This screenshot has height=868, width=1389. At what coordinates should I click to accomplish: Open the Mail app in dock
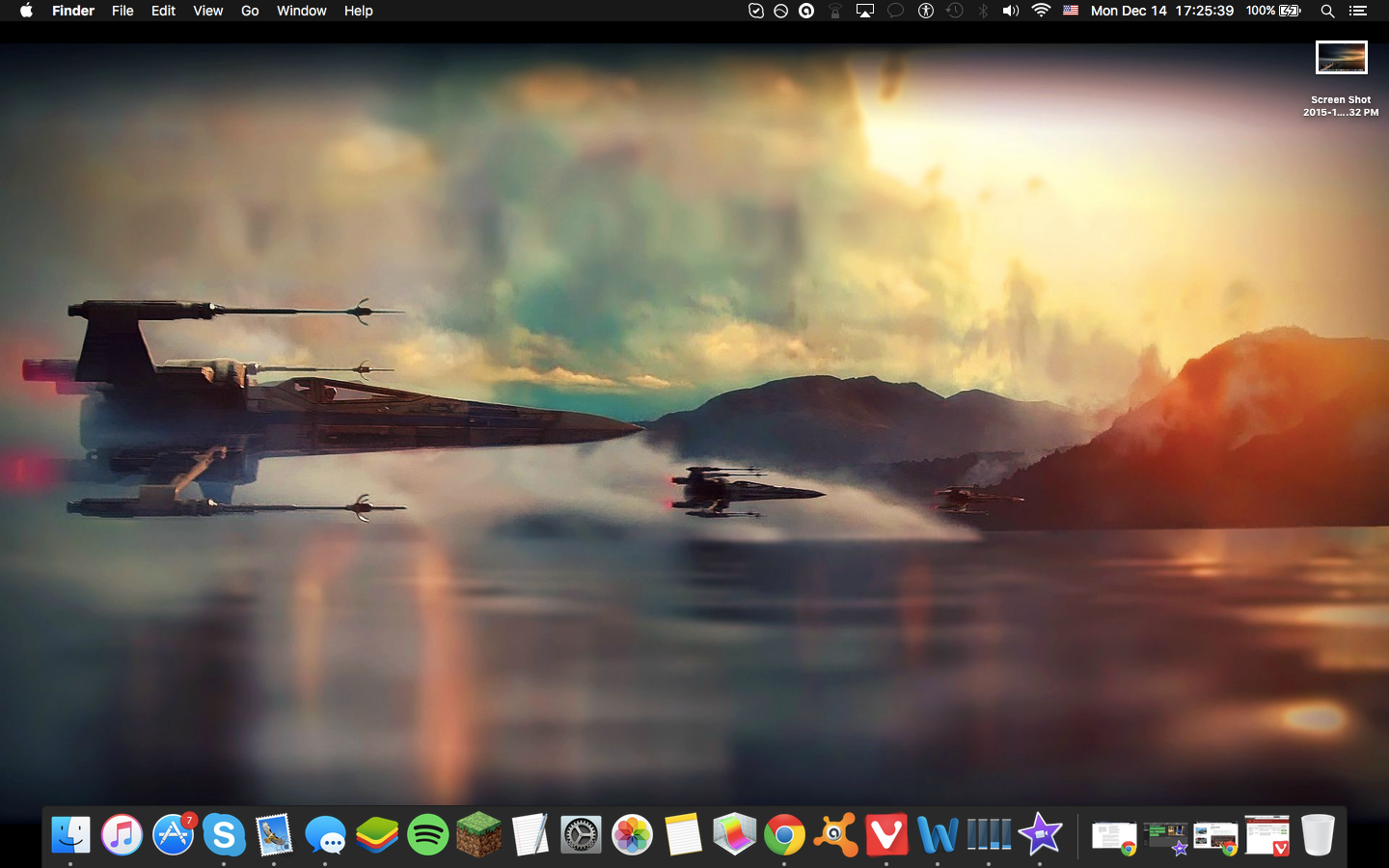pos(275,834)
